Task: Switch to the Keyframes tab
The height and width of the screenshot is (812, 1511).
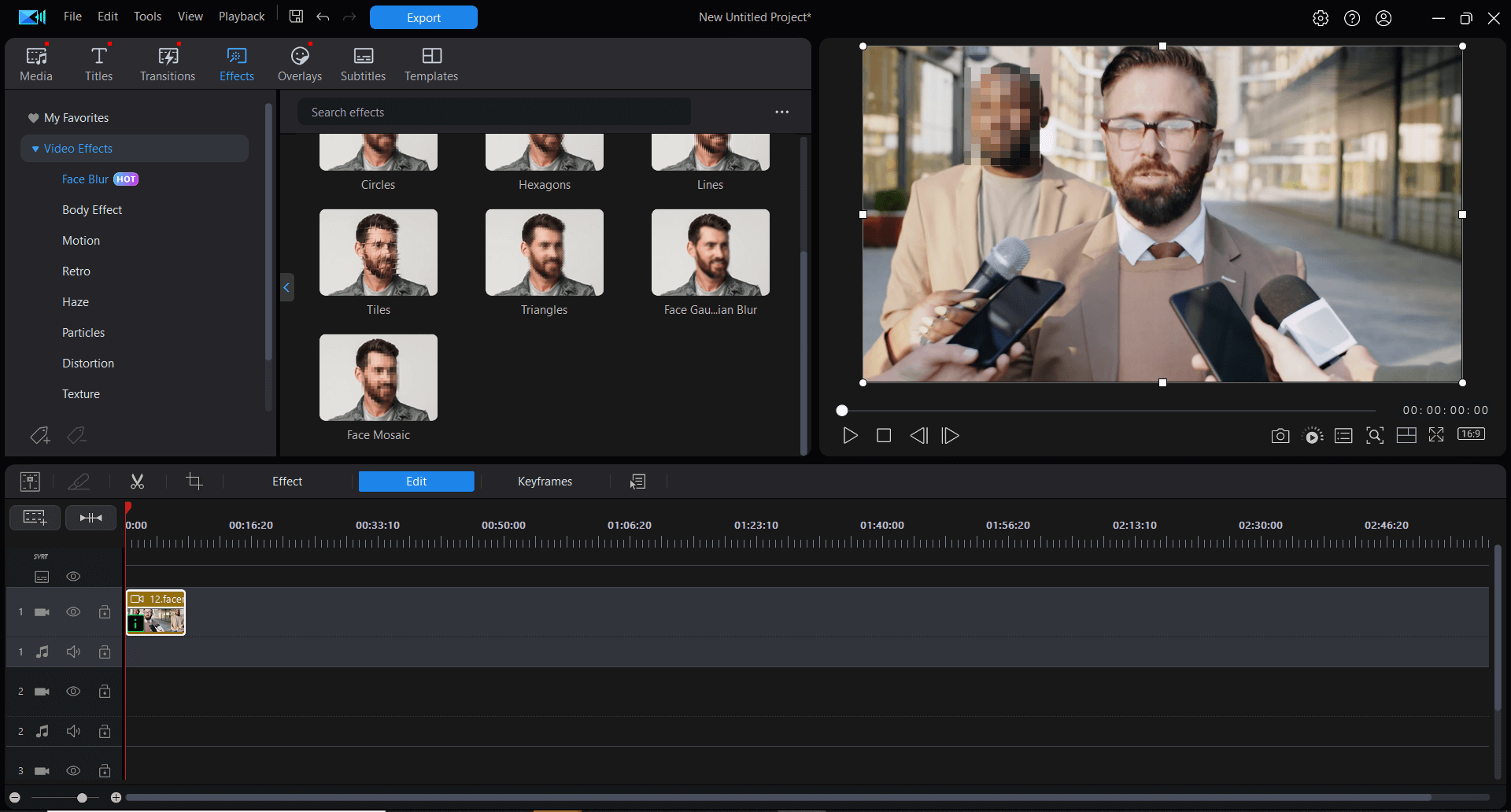Action: [x=545, y=481]
